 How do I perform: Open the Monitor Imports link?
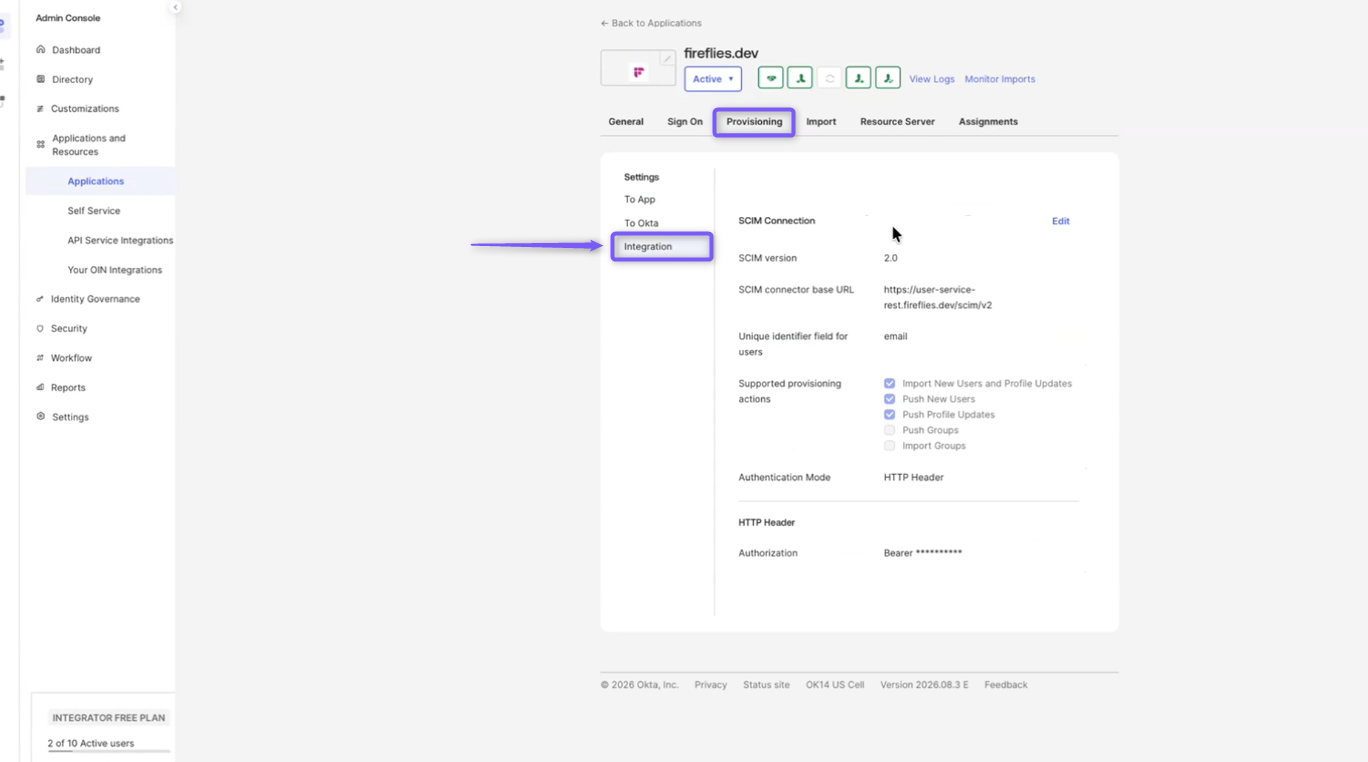[x=1000, y=79]
